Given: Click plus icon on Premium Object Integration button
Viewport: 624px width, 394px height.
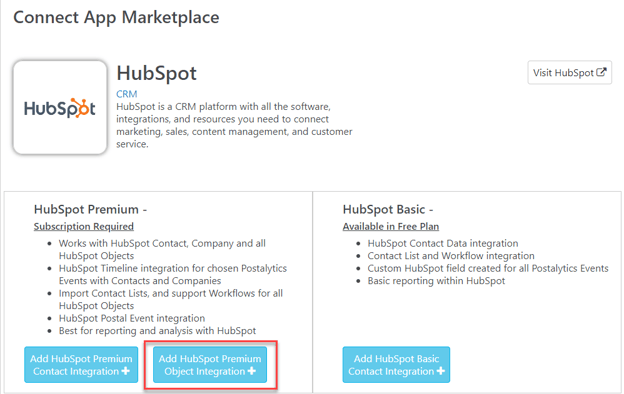Looking at the screenshot, I should 252,371.
